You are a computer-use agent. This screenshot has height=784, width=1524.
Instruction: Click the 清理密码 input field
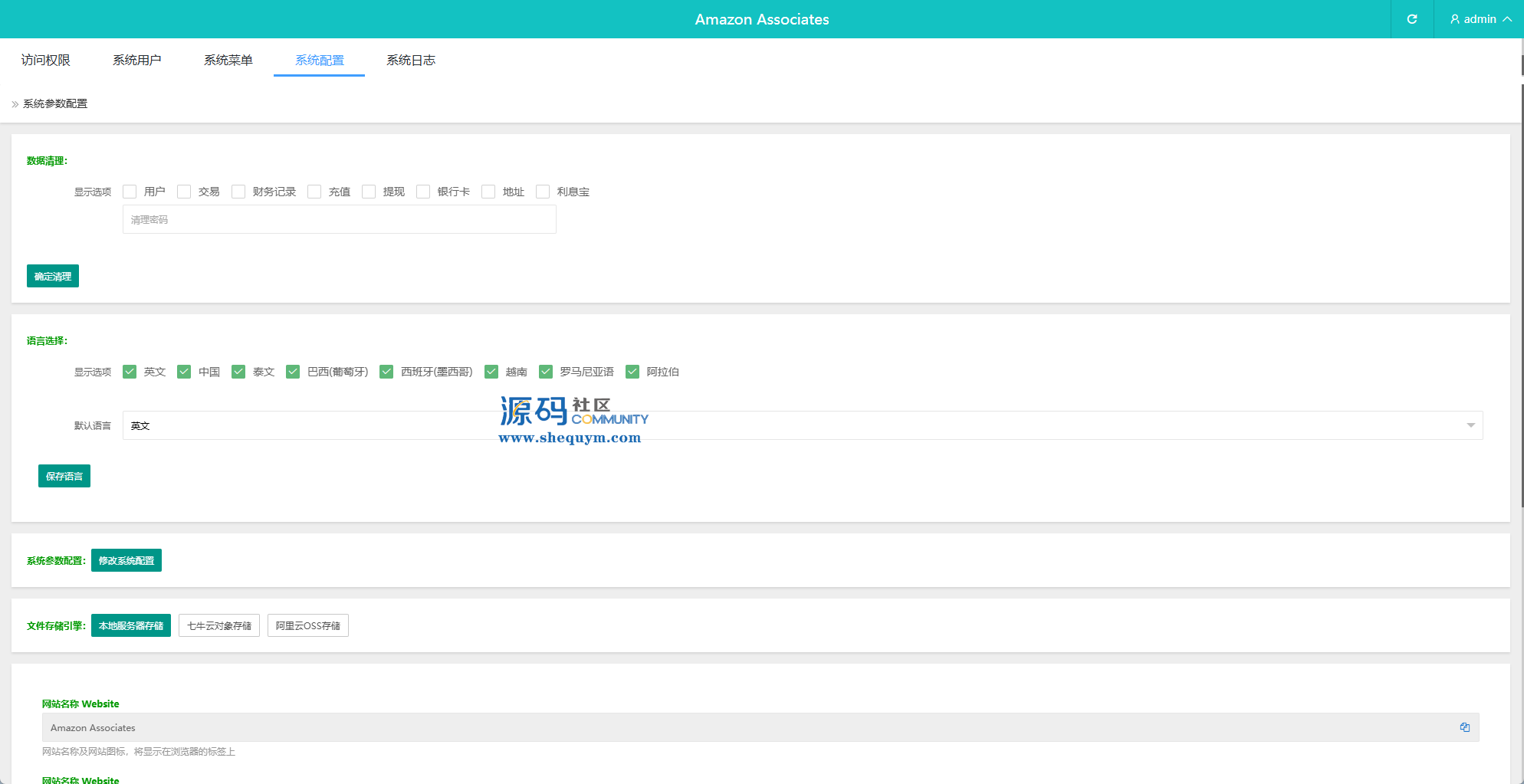point(339,219)
